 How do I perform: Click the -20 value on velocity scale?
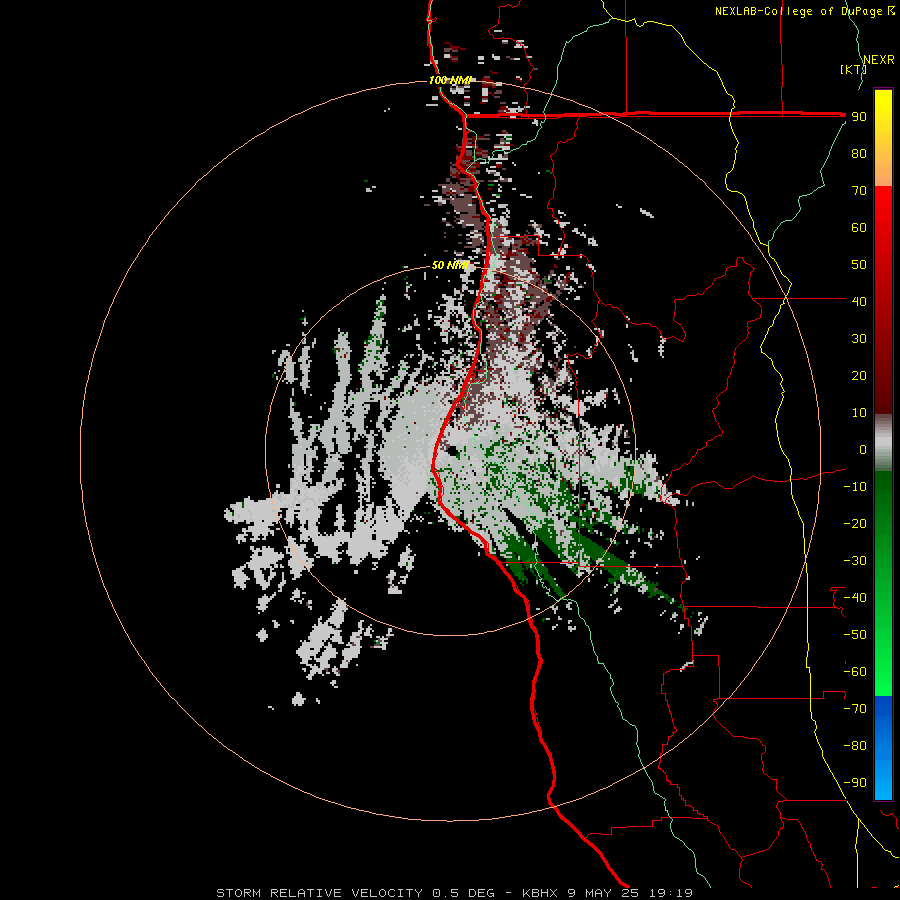[x=855, y=523]
